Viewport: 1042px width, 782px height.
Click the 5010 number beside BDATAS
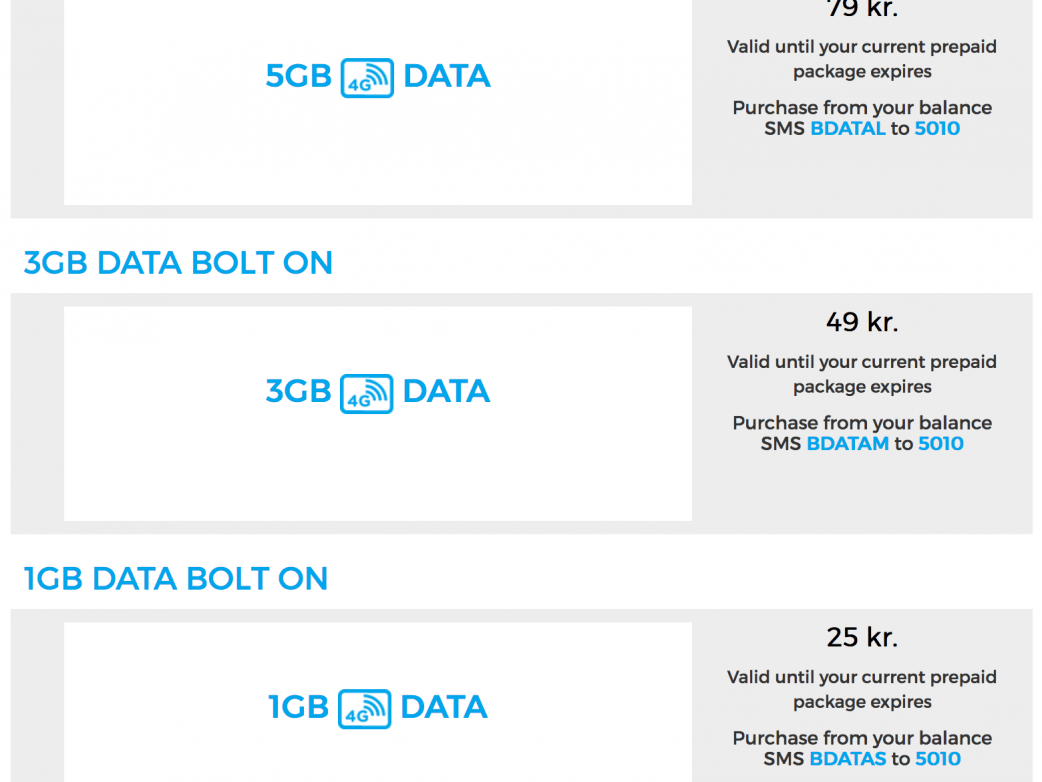click(x=938, y=759)
